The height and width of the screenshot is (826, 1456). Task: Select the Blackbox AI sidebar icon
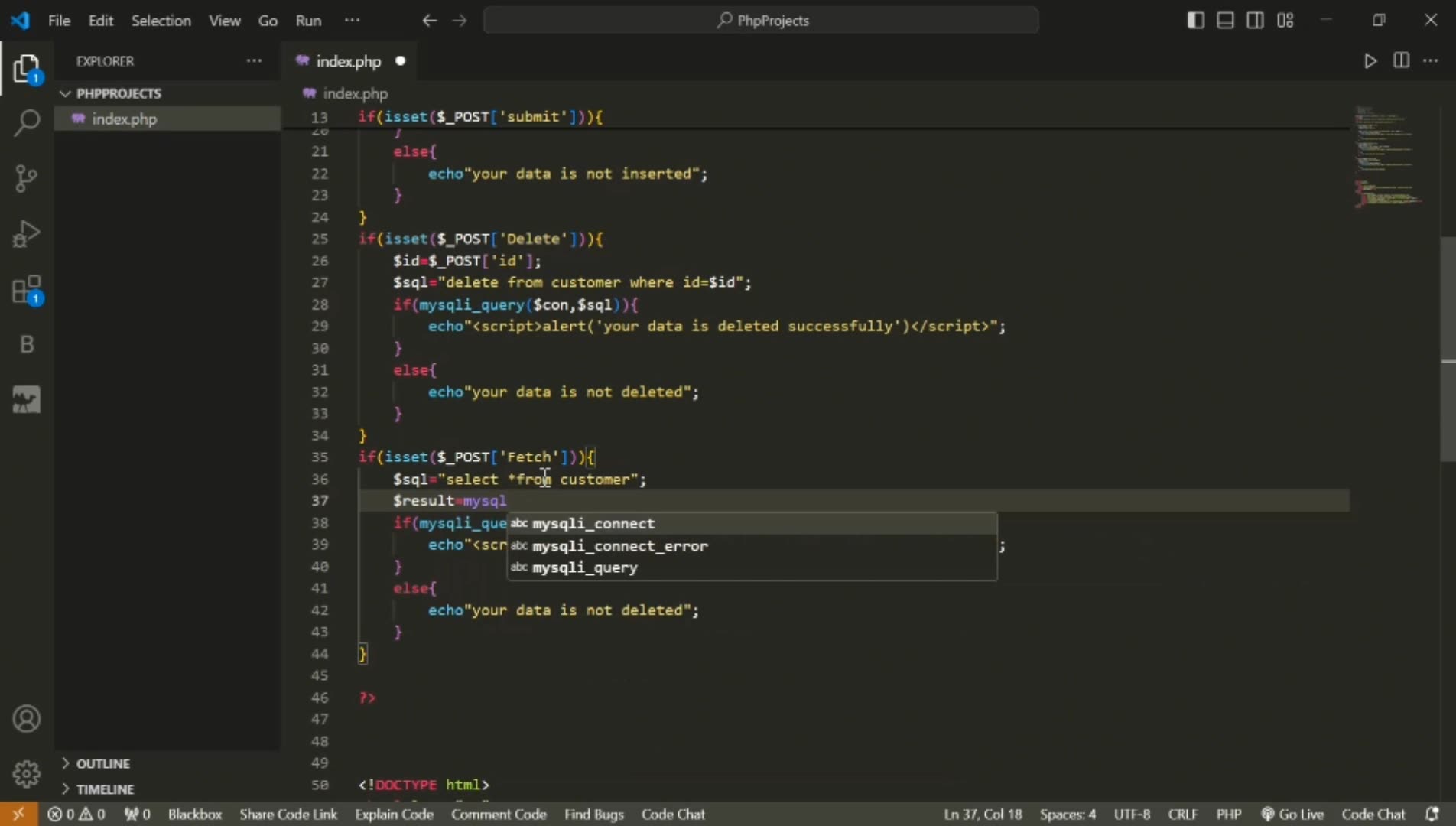[x=26, y=345]
